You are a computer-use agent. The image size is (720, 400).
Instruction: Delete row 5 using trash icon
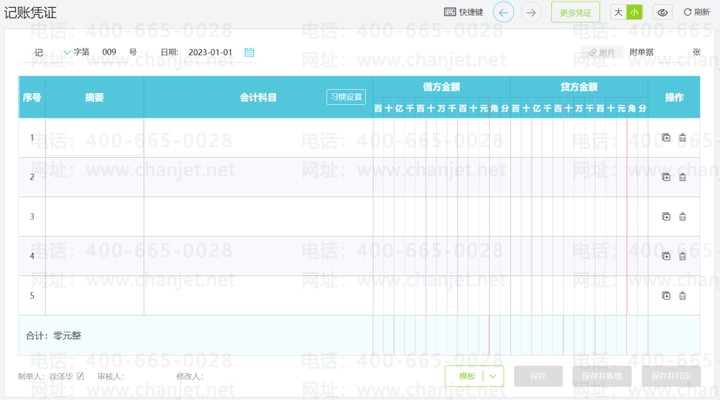tap(682, 295)
